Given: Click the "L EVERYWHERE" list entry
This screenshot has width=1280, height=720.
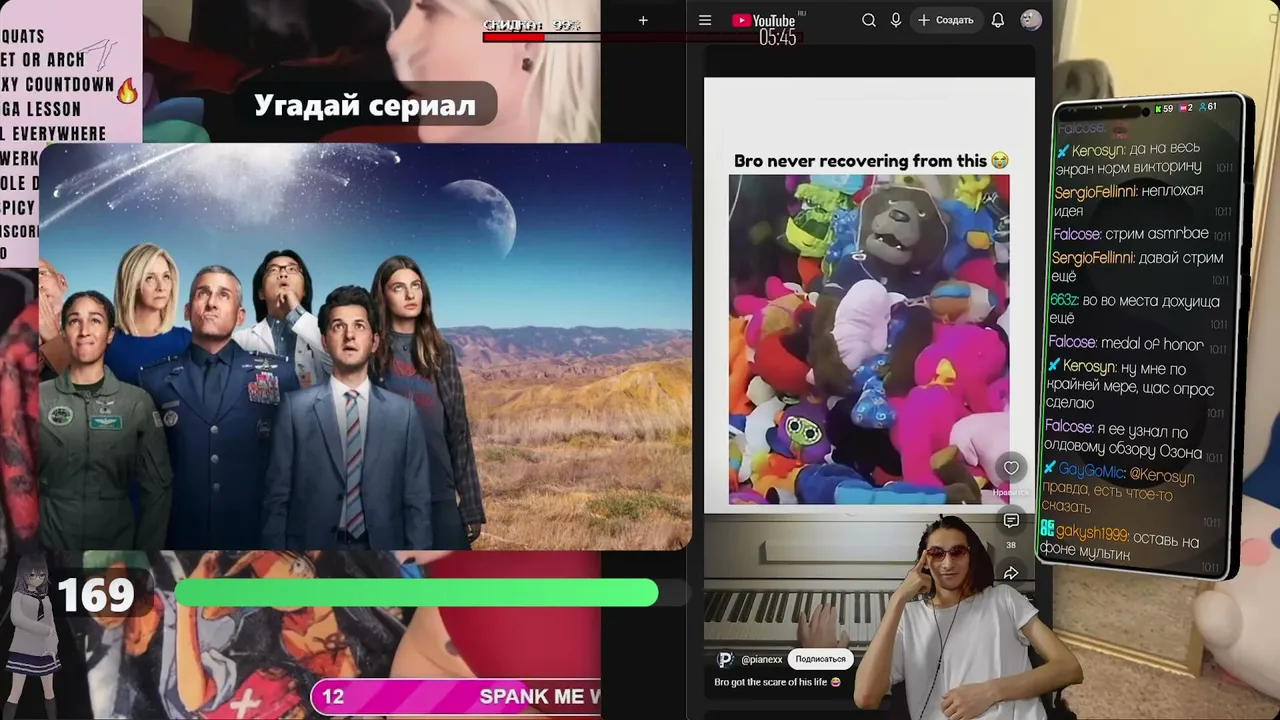Looking at the screenshot, I should 53,134.
